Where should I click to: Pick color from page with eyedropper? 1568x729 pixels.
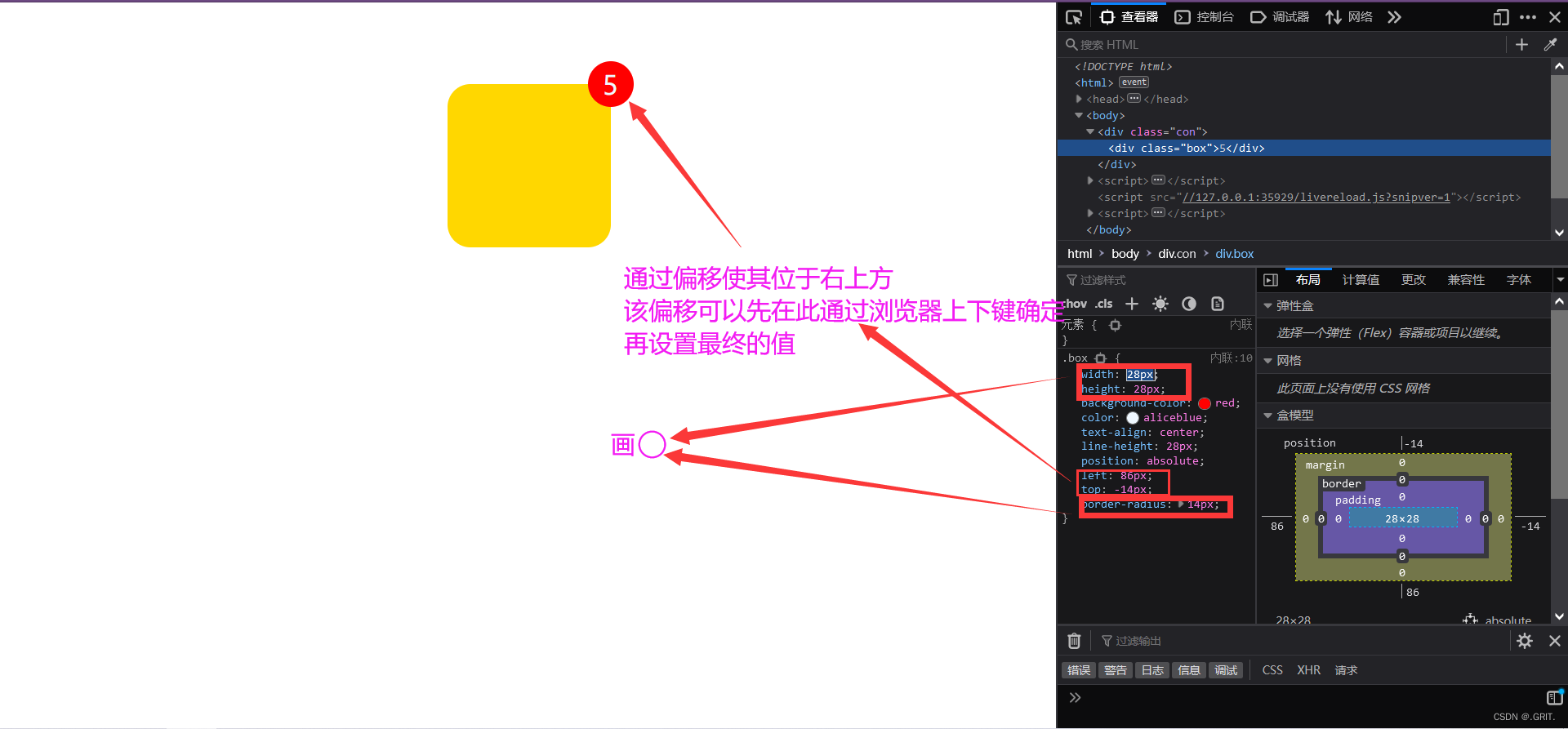tap(1550, 45)
